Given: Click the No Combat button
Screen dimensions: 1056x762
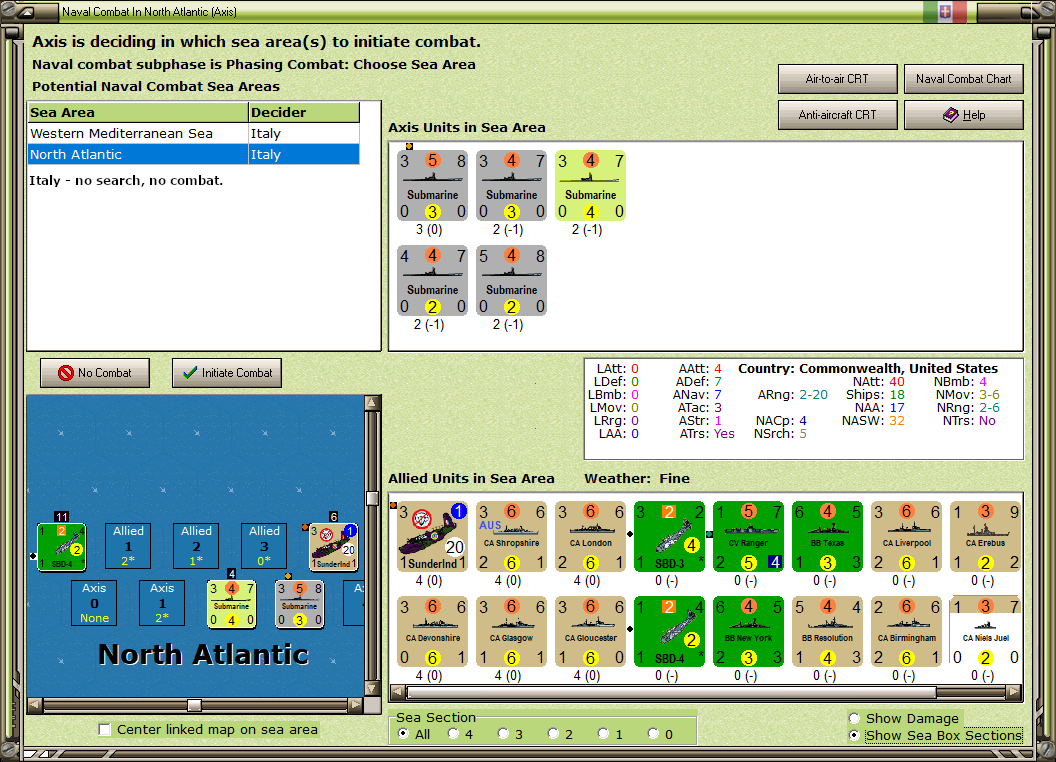Looking at the screenshot, I should pyautogui.click(x=95, y=373).
